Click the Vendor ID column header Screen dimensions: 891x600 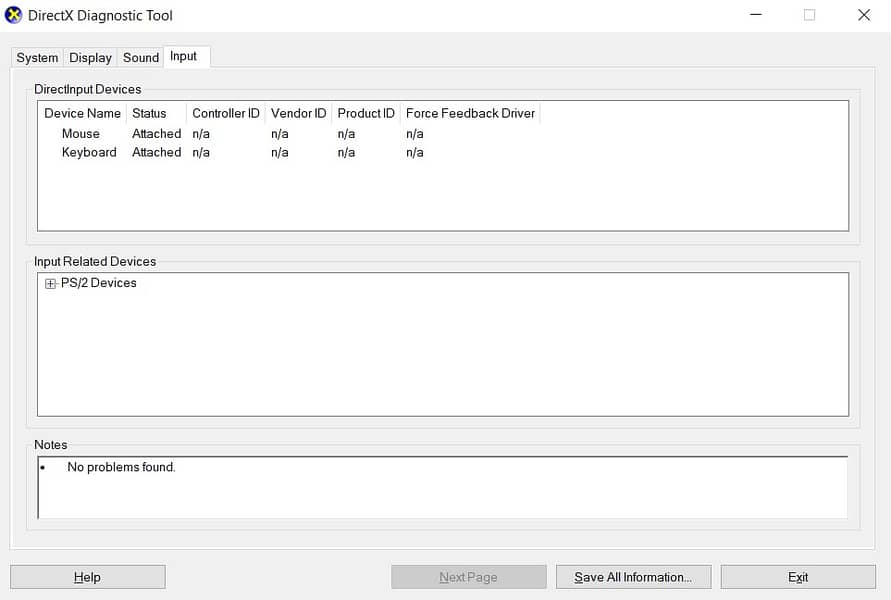coord(298,113)
